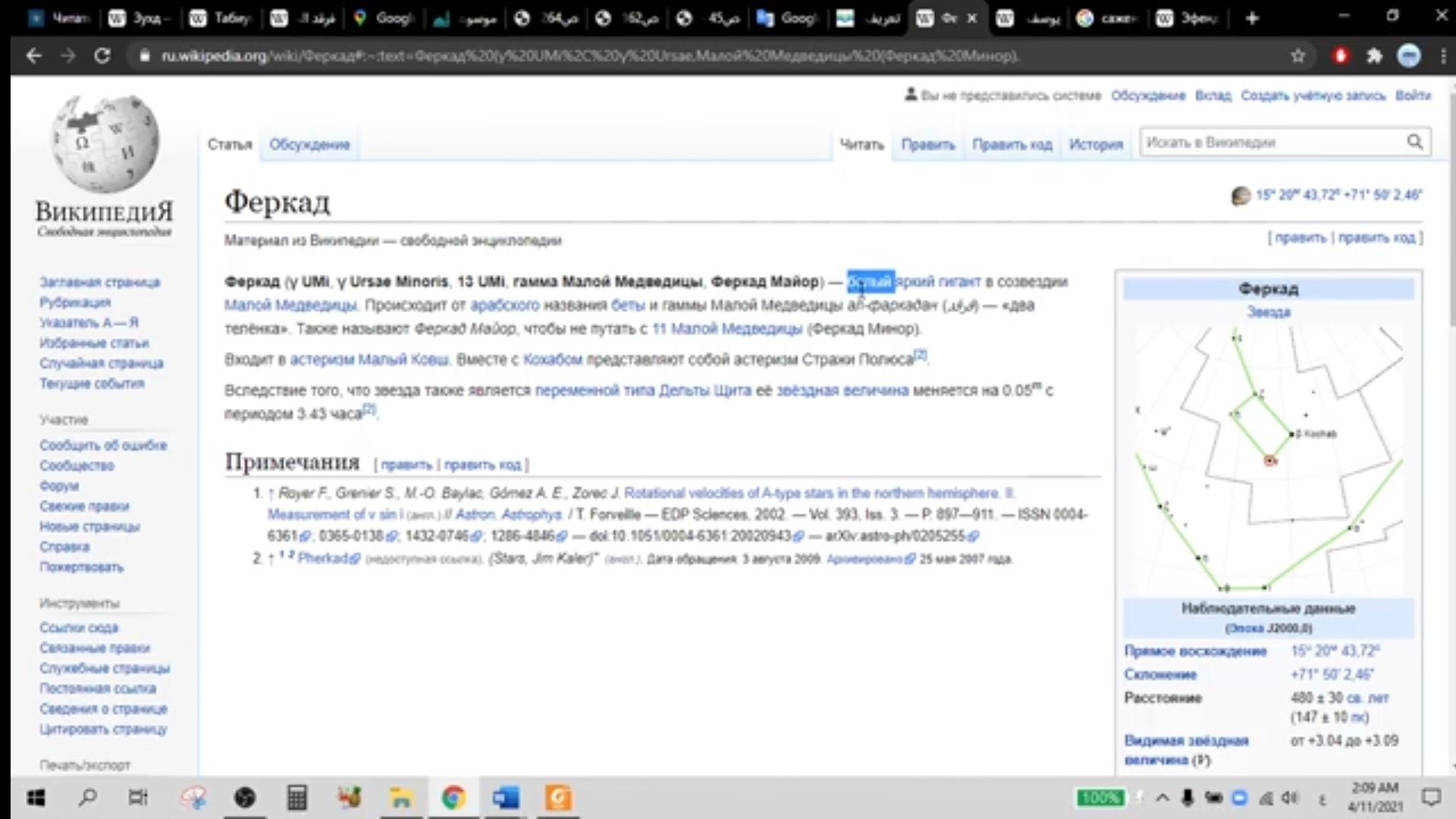
Task: Switch to the Обсуждение article tab
Action: click(x=309, y=144)
